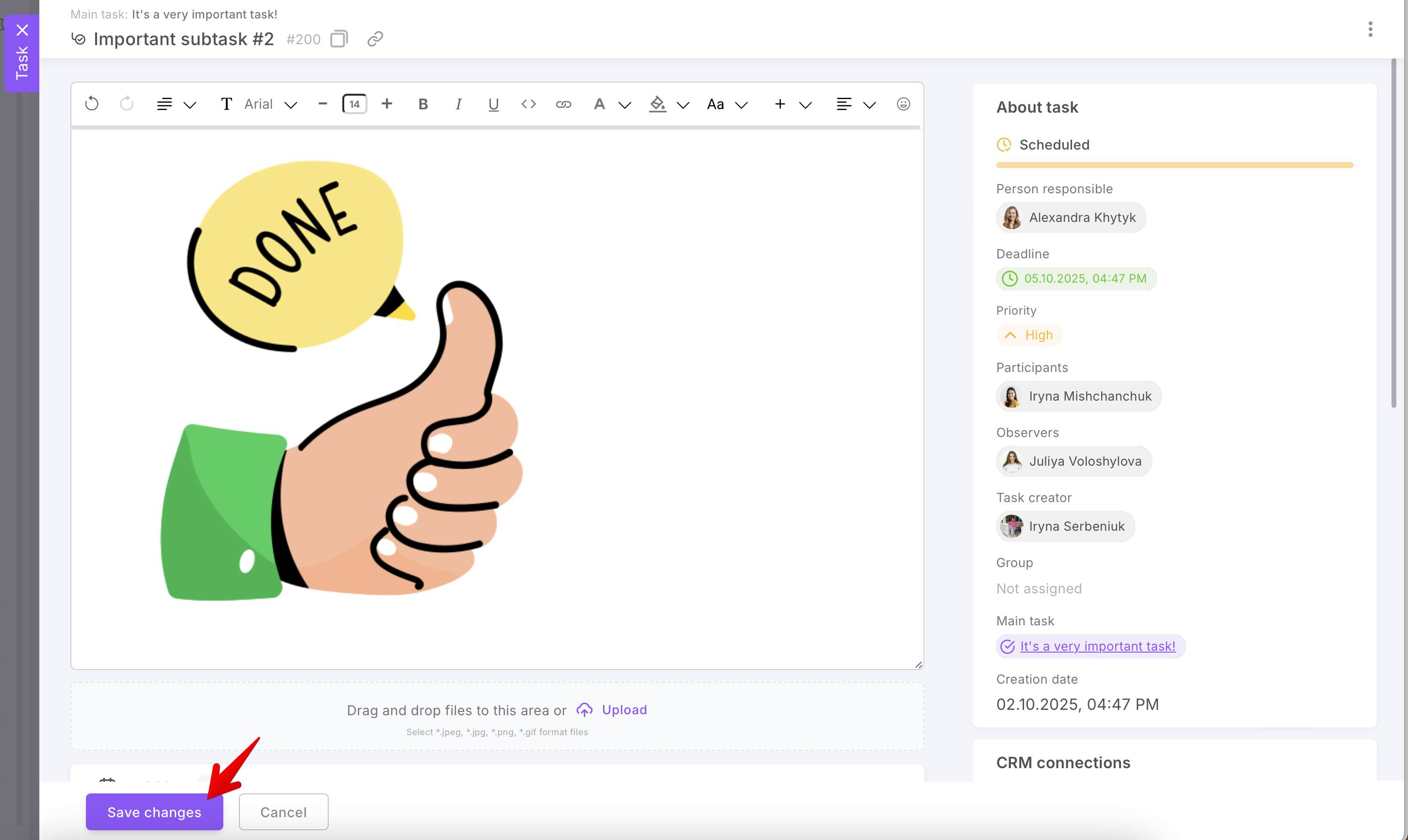Close the Task side panel
This screenshot has height=840, width=1408.
22,30
